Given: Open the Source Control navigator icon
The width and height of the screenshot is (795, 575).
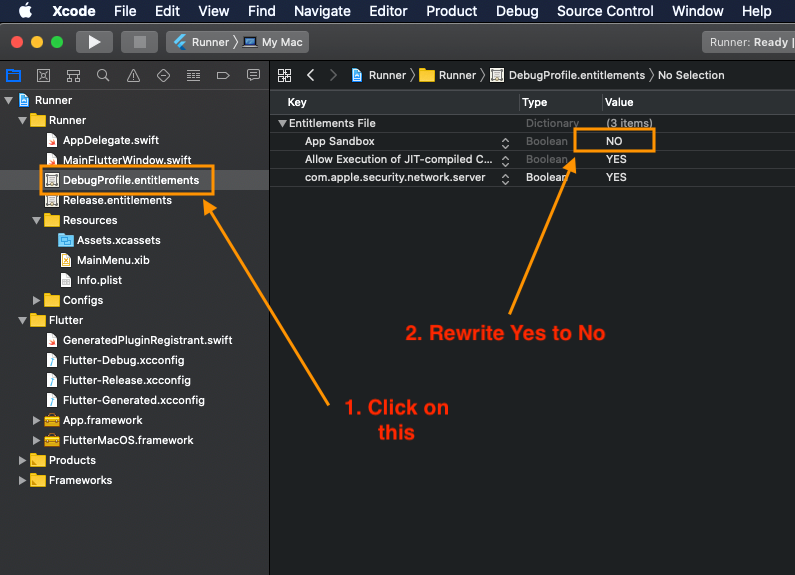Looking at the screenshot, I should pos(44,76).
